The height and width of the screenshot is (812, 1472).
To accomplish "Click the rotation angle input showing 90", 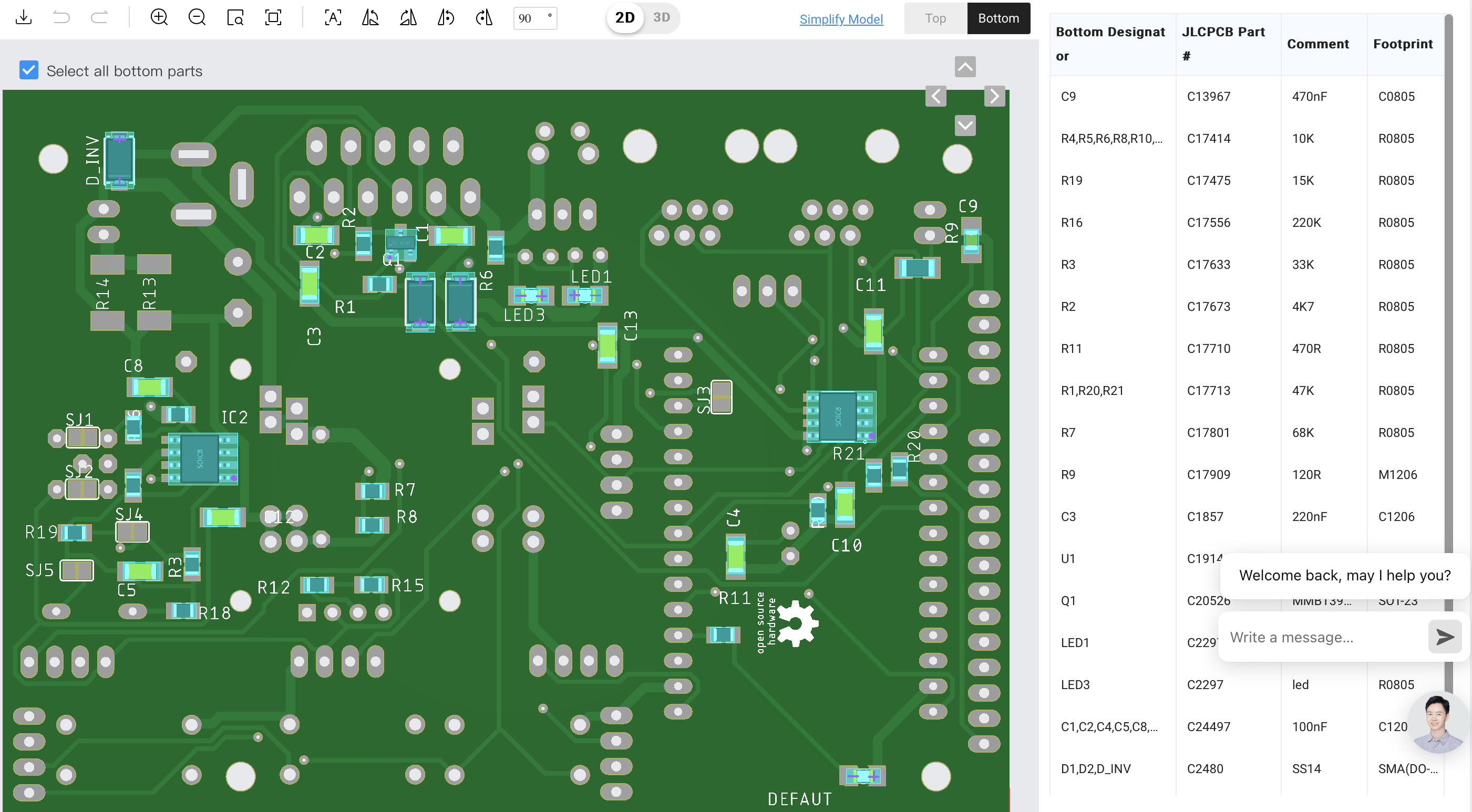I will [x=535, y=18].
